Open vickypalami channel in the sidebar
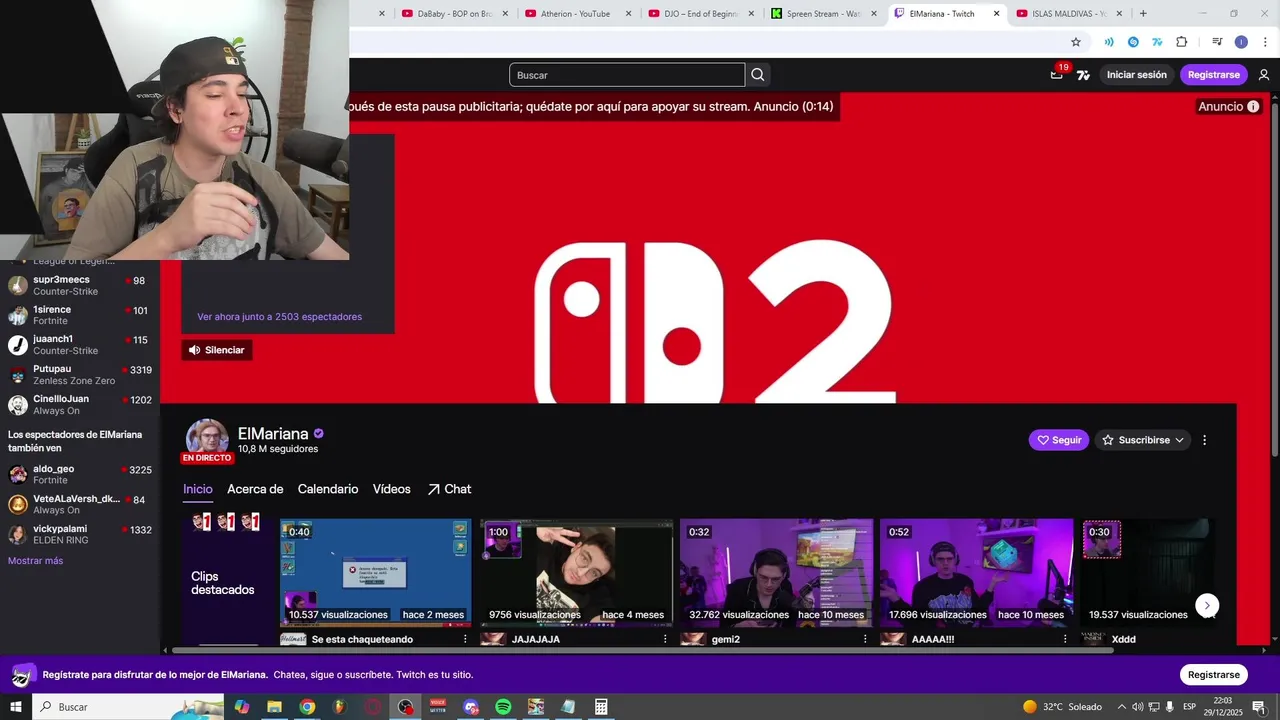1280x720 pixels. [x=80, y=534]
